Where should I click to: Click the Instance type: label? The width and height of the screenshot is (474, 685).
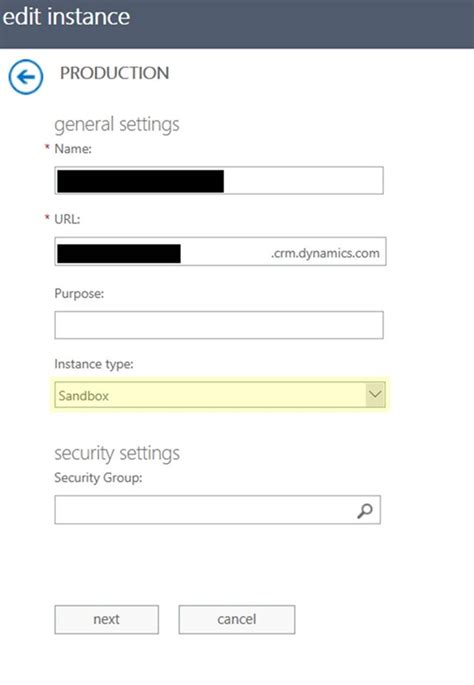(x=94, y=364)
